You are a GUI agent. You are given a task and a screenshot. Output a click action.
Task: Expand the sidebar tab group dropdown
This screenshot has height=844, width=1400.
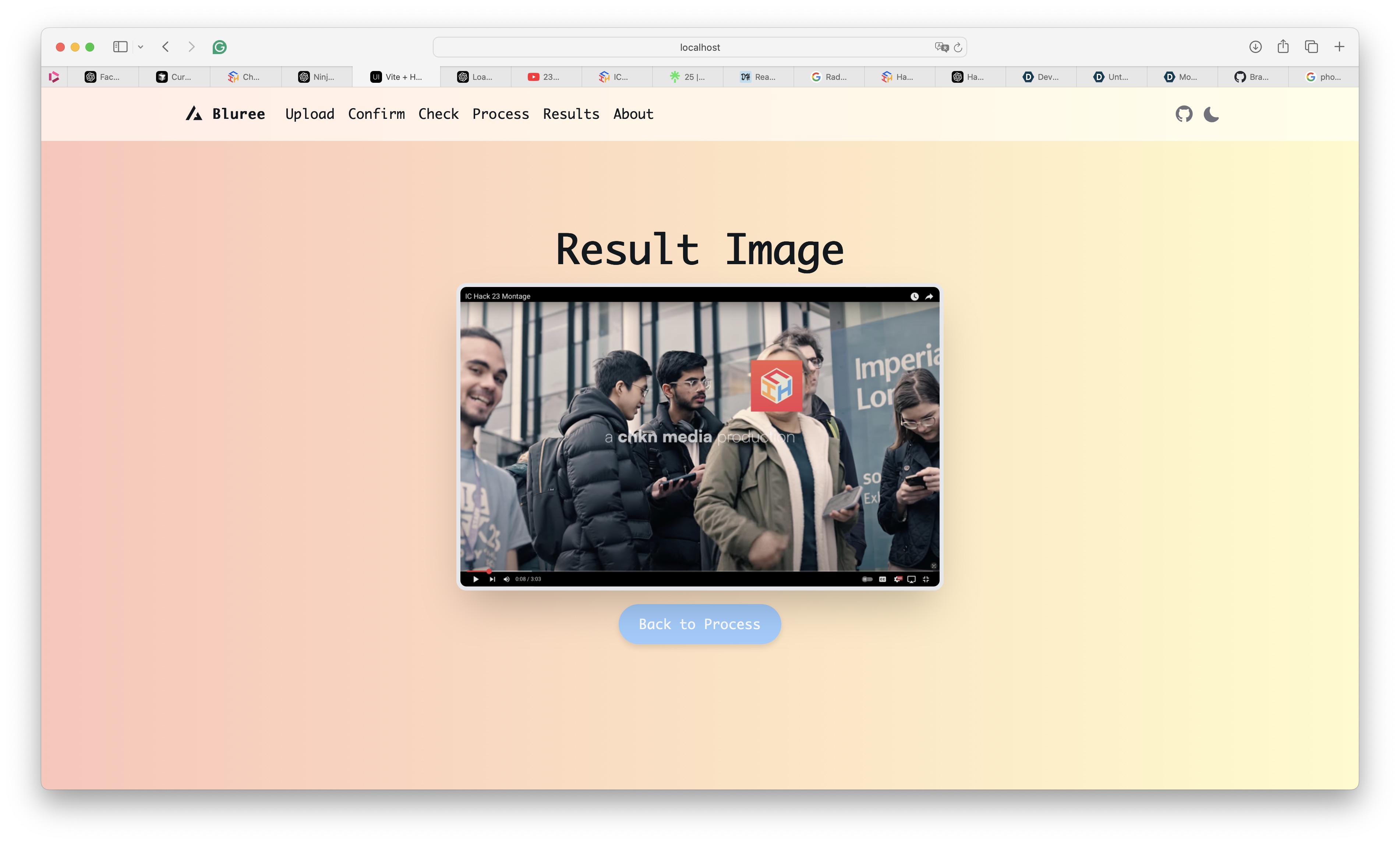click(140, 47)
